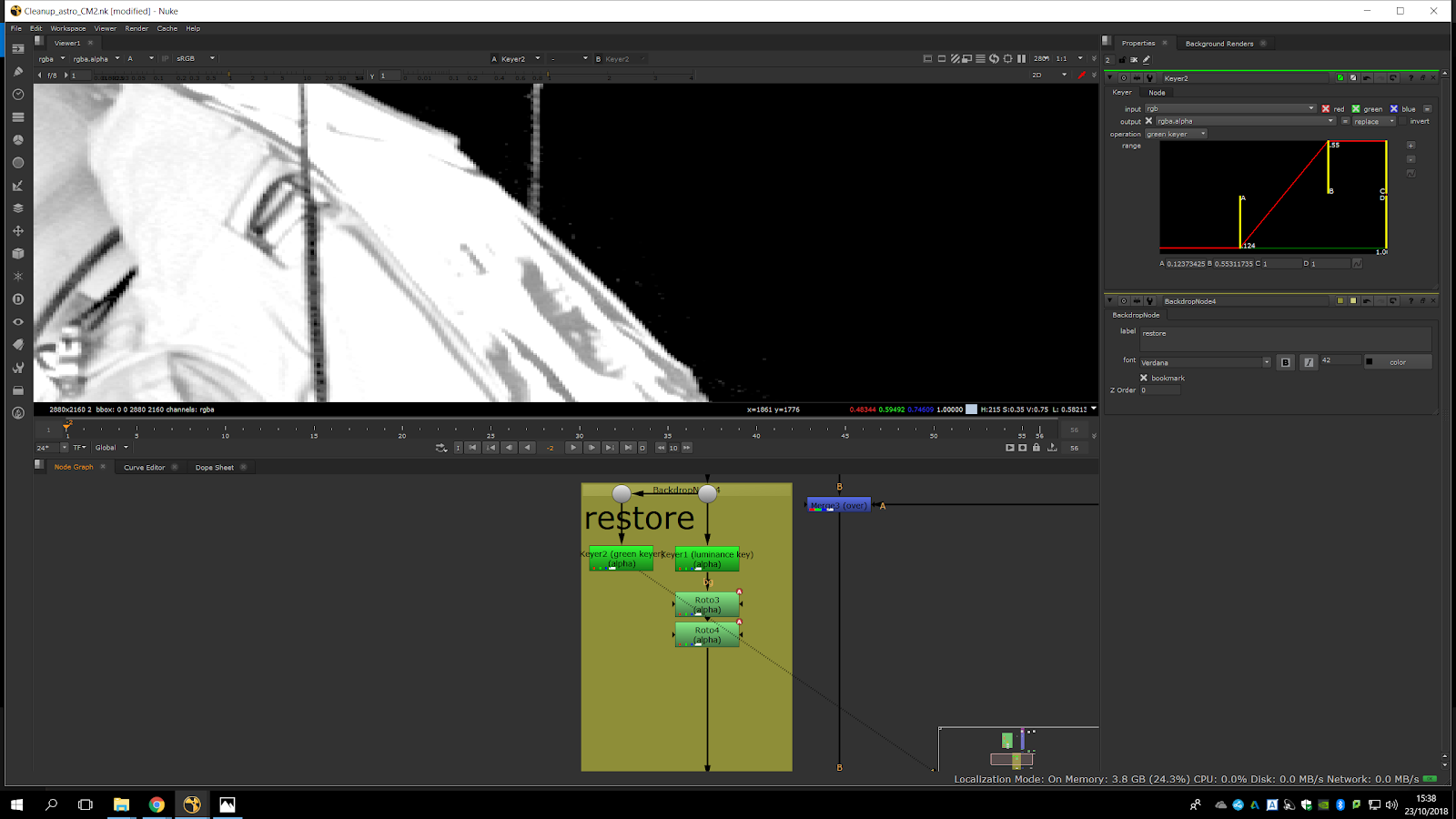Click the backdrop color button
1456x819 pixels.
(x=1398, y=362)
